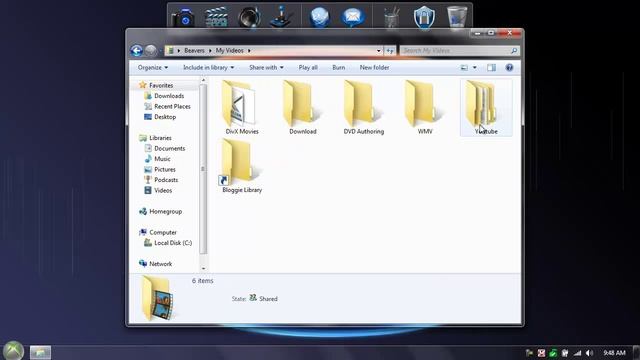Open Local Disk (C:)
Screen dimensions: 640x360
(x=173, y=243)
